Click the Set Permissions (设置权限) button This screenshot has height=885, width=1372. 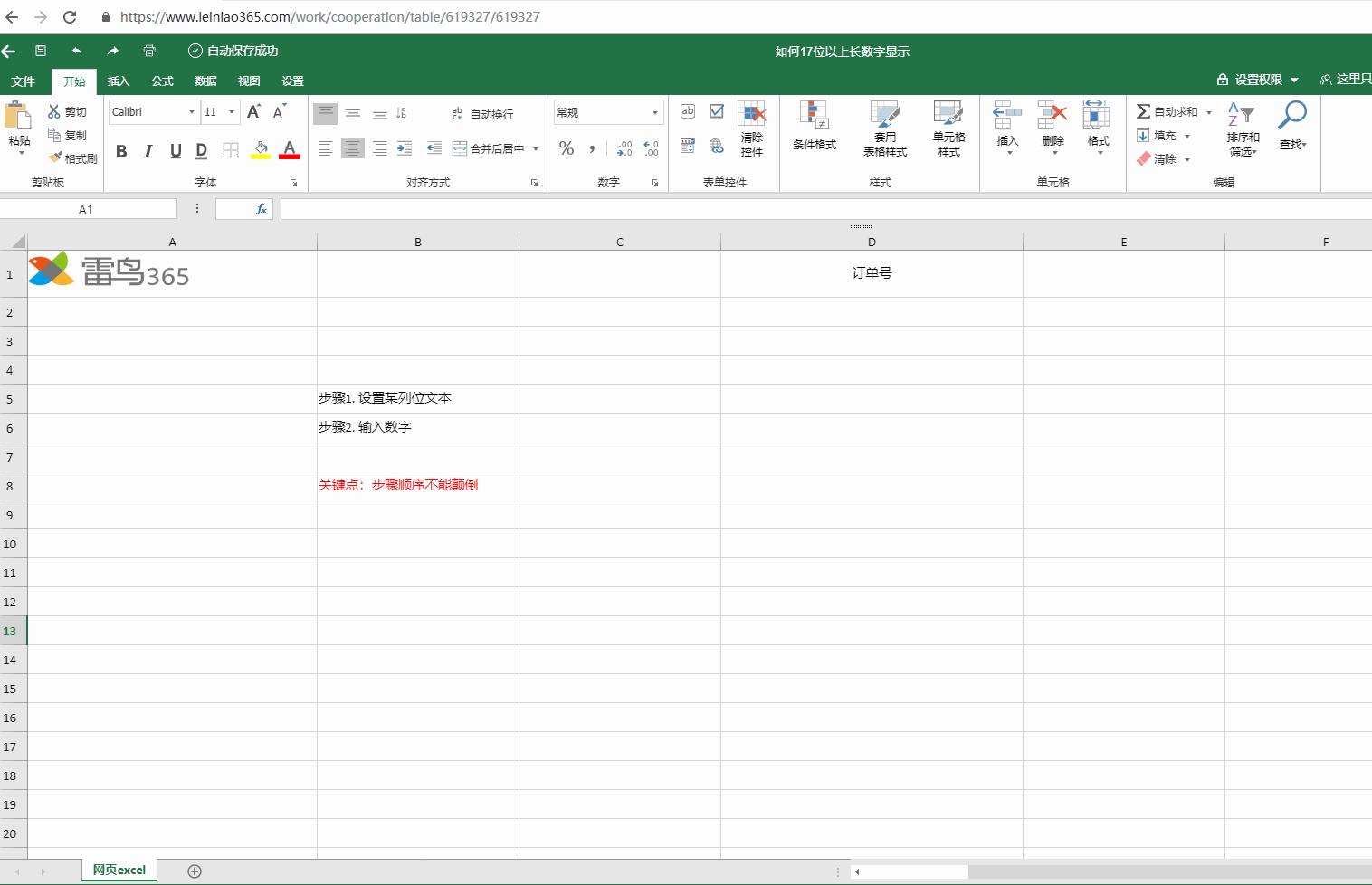(1257, 80)
